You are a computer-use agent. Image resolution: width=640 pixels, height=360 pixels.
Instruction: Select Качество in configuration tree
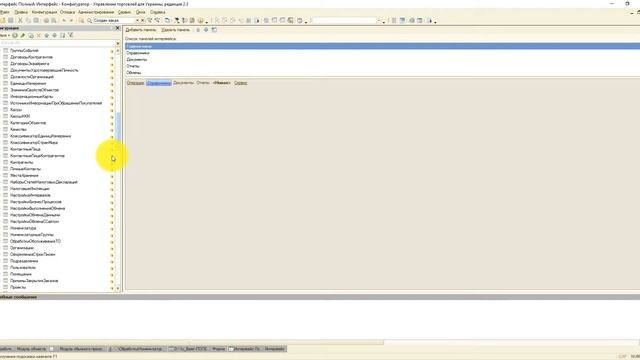(x=18, y=129)
